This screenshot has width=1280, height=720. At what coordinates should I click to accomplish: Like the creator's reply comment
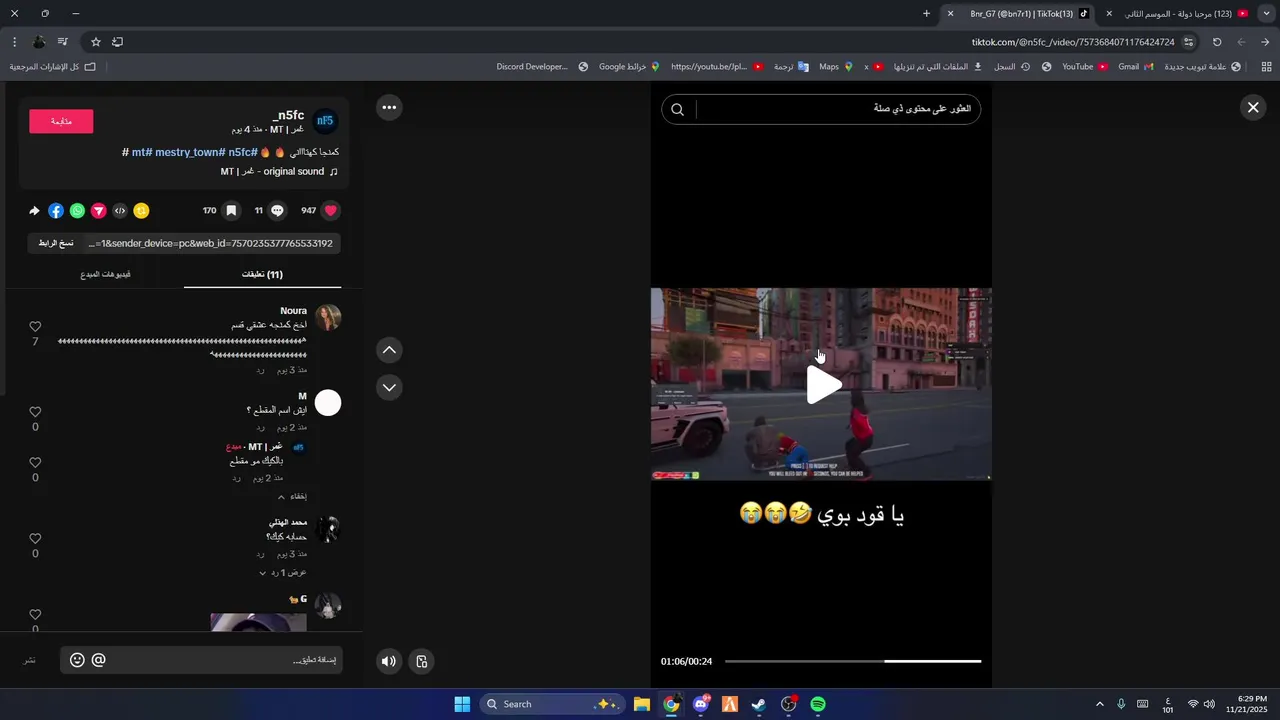pos(35,463)
